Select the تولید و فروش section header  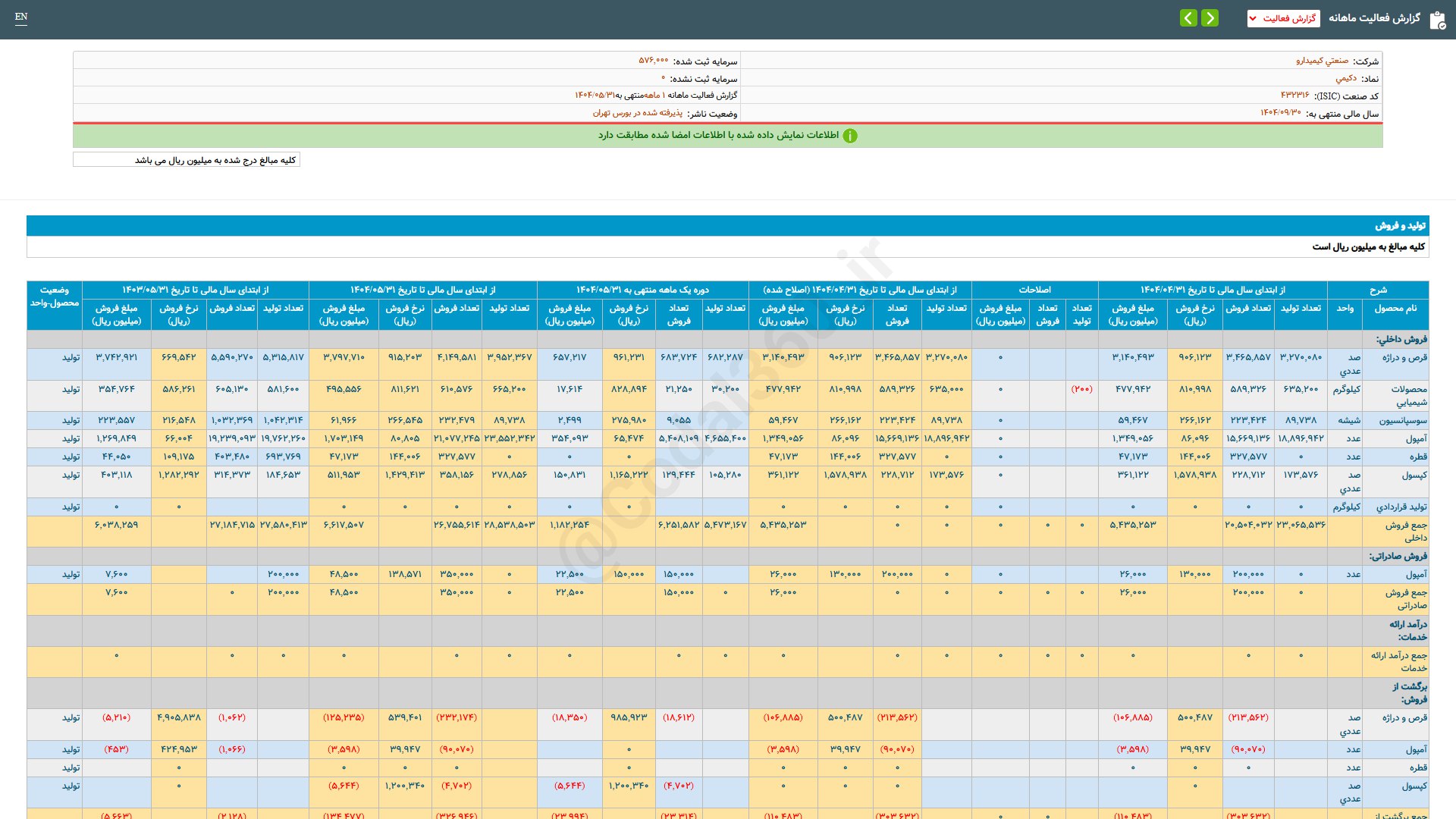coord(1400,226)
